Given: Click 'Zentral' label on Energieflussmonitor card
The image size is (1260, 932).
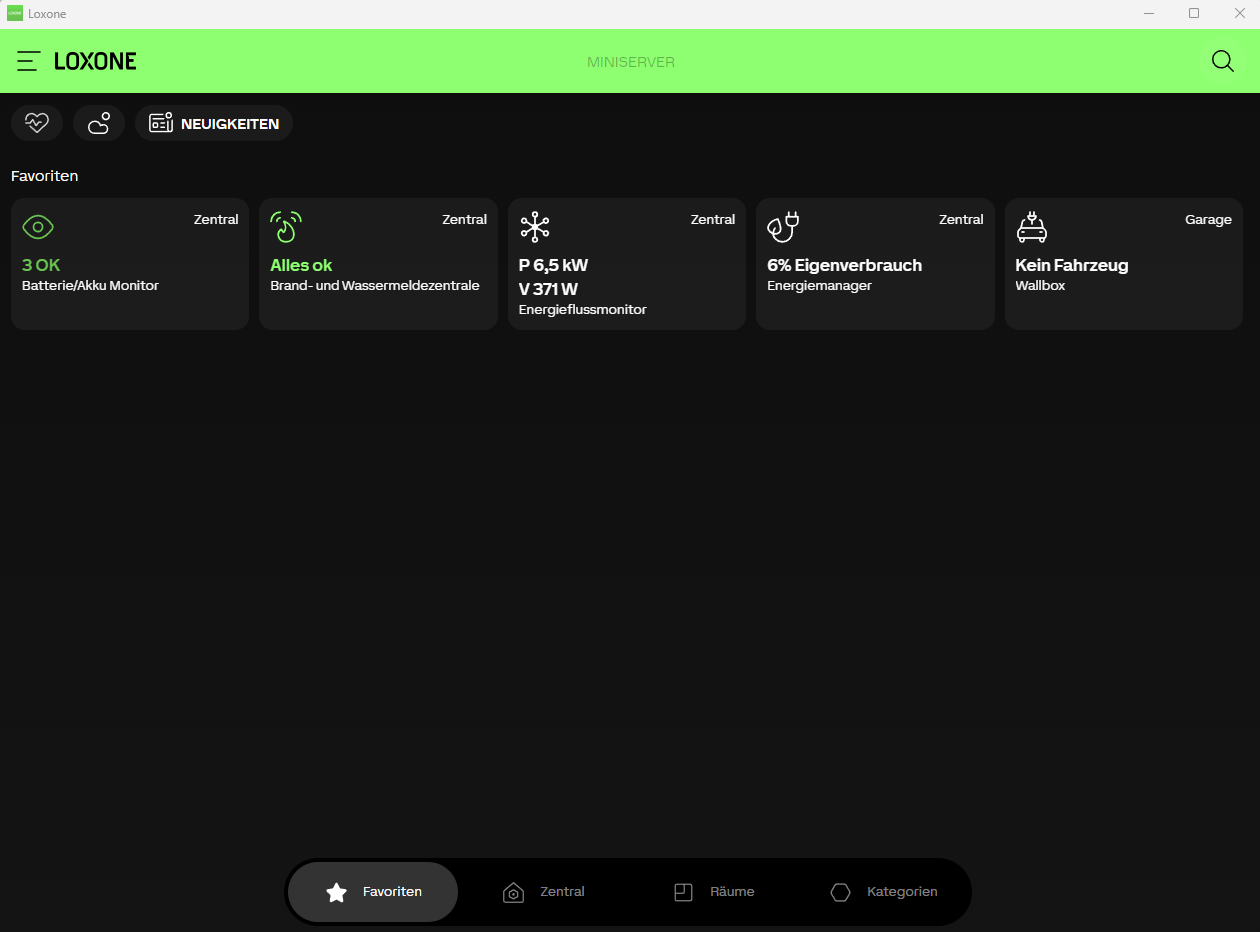Looking at the screenshot, I should point(713,220).
